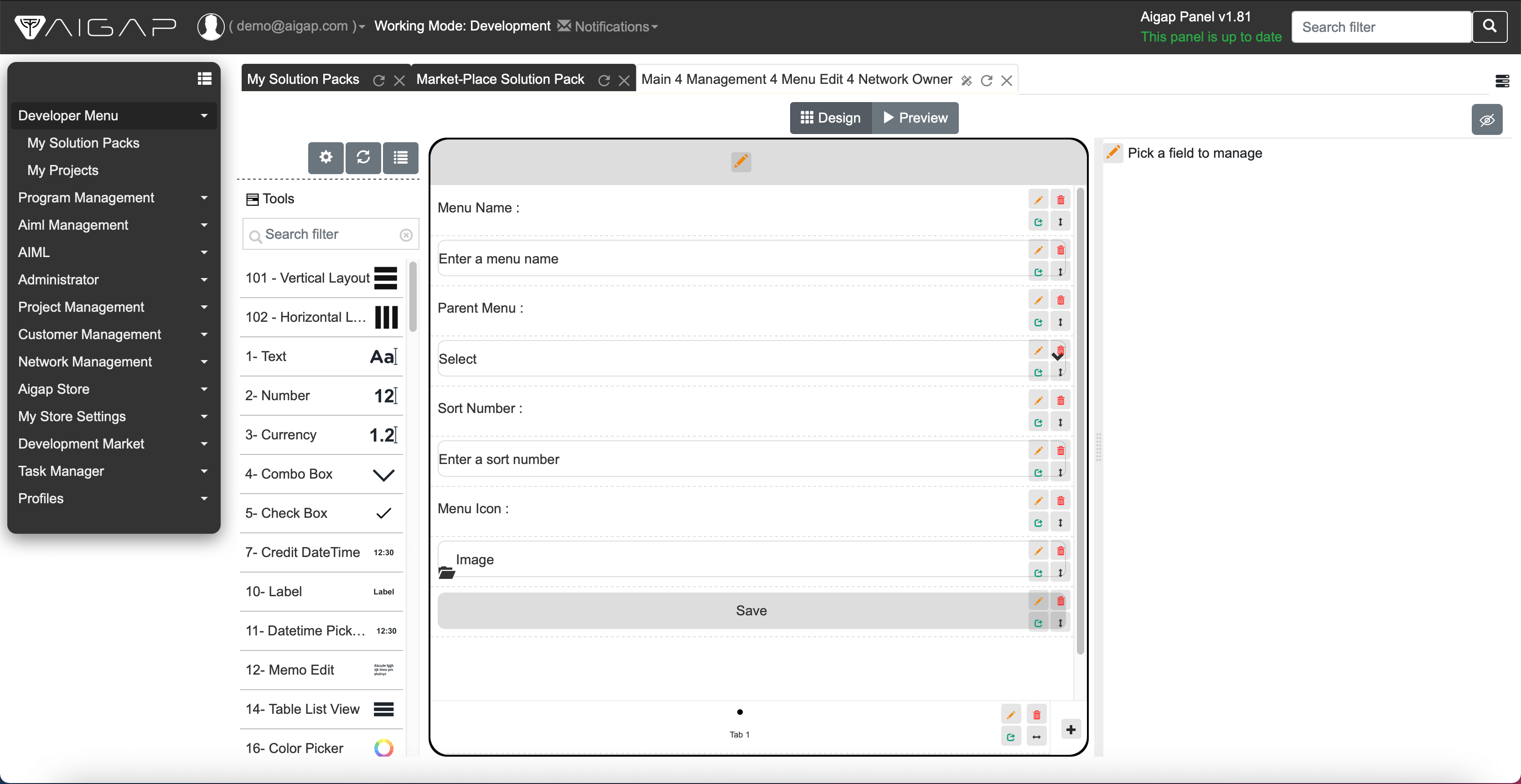Select the 16- Color Picker tool

321,748
